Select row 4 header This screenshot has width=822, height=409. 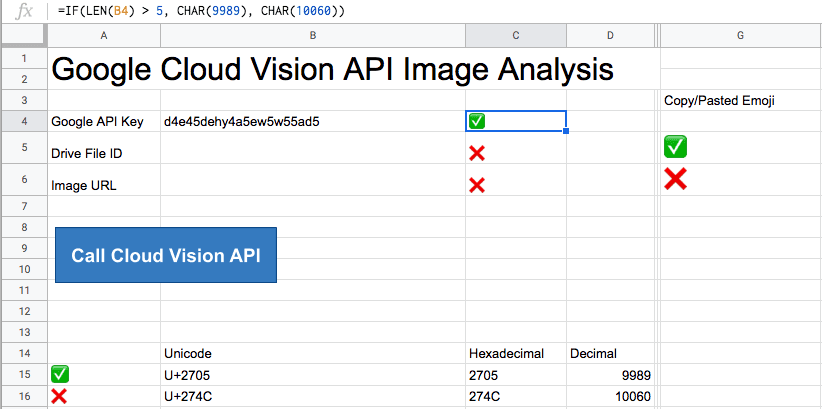[x=24, y=122]
